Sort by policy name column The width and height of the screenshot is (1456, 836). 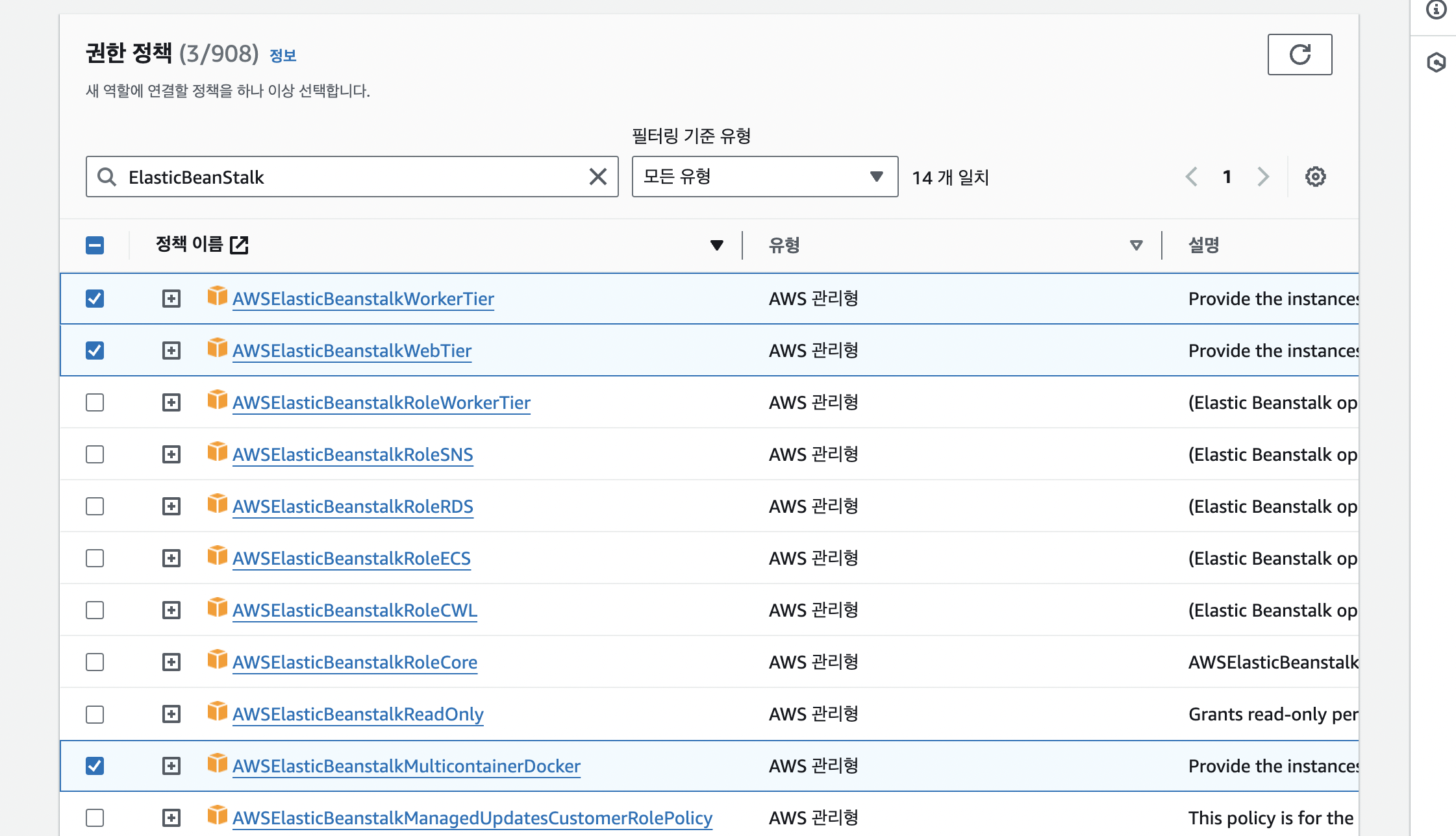pyautogui.click(x=716, y=245)
